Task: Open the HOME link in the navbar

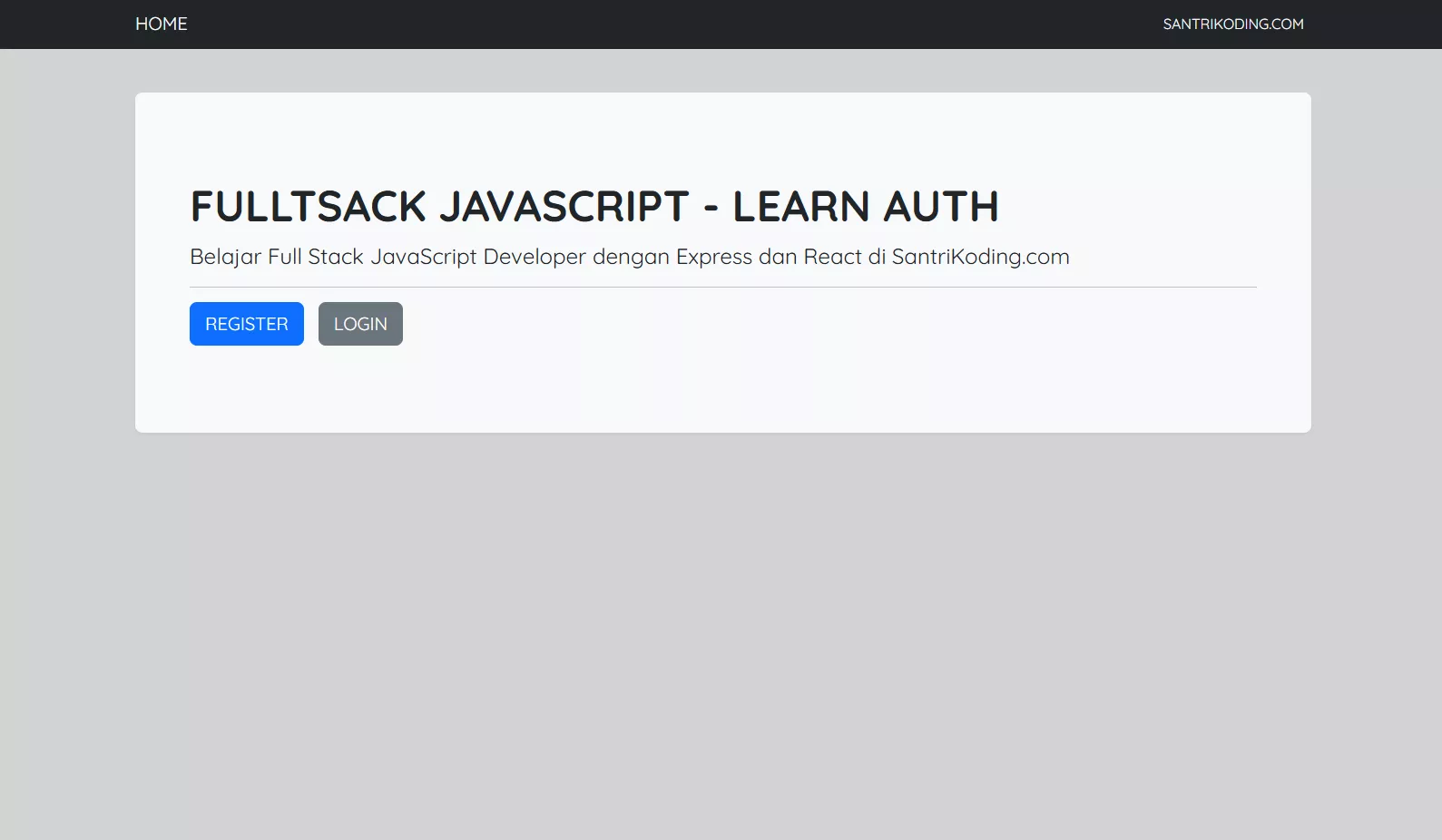Action: 162,24
